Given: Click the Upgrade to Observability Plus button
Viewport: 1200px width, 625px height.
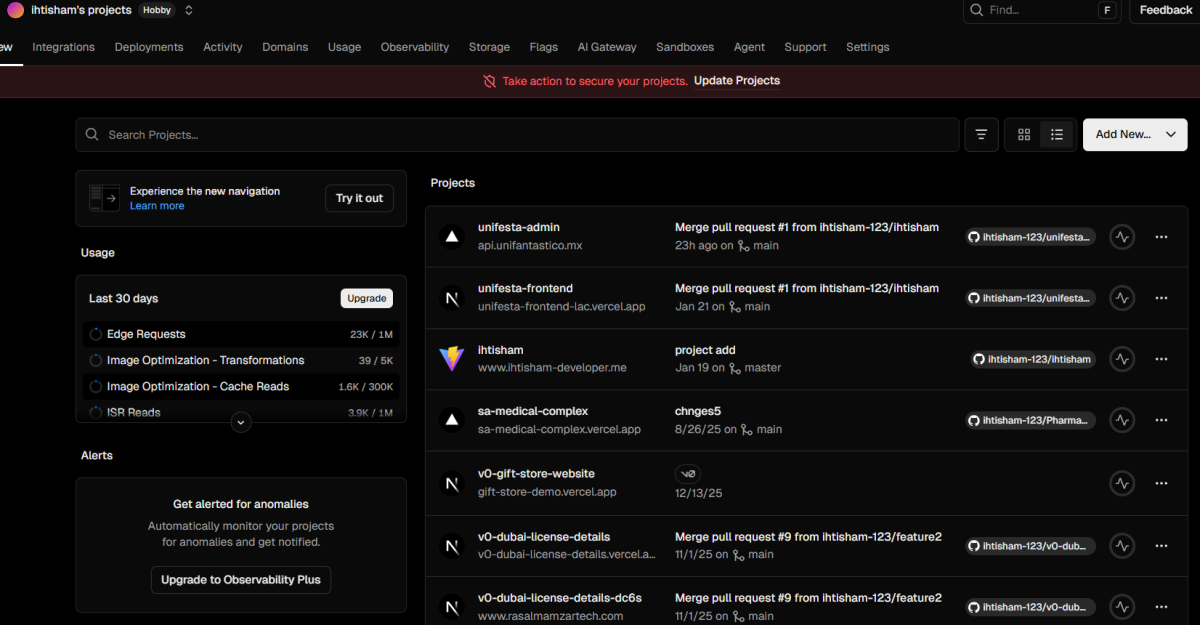Looking at the screenshot, I should (x=240, y=580).
